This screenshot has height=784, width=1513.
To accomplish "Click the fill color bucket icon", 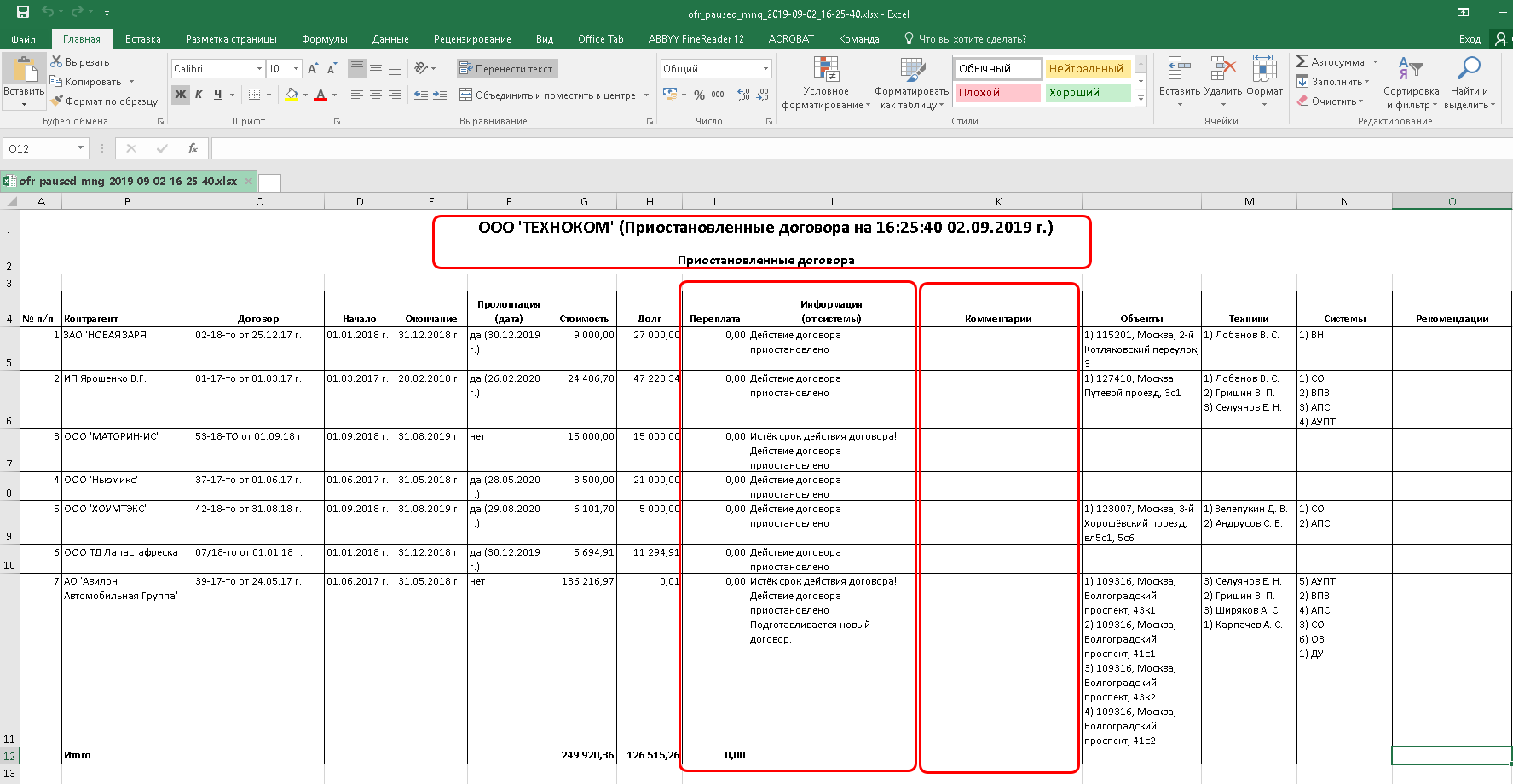I will (292, 95).
